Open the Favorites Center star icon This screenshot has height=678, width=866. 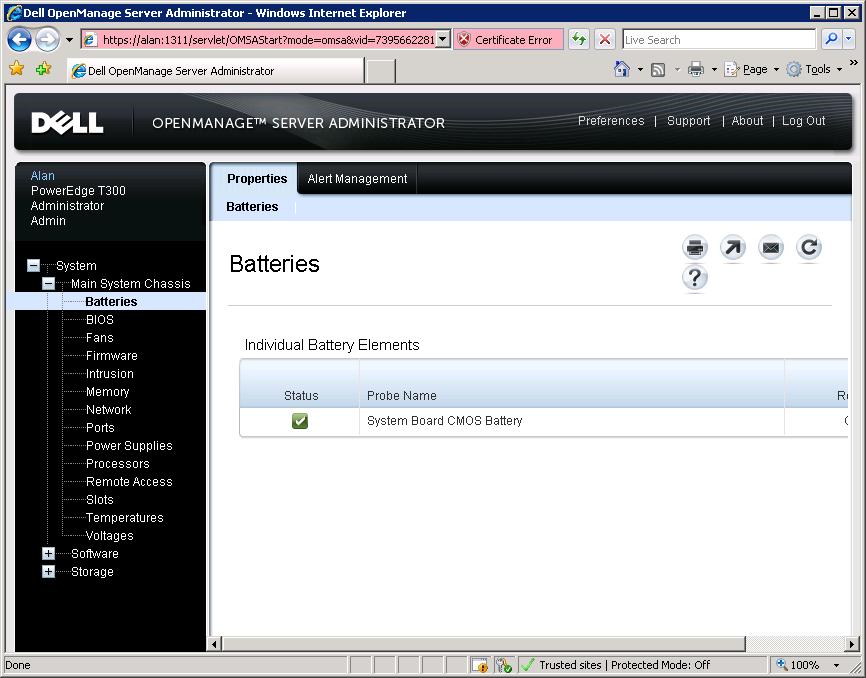[17, 68]
